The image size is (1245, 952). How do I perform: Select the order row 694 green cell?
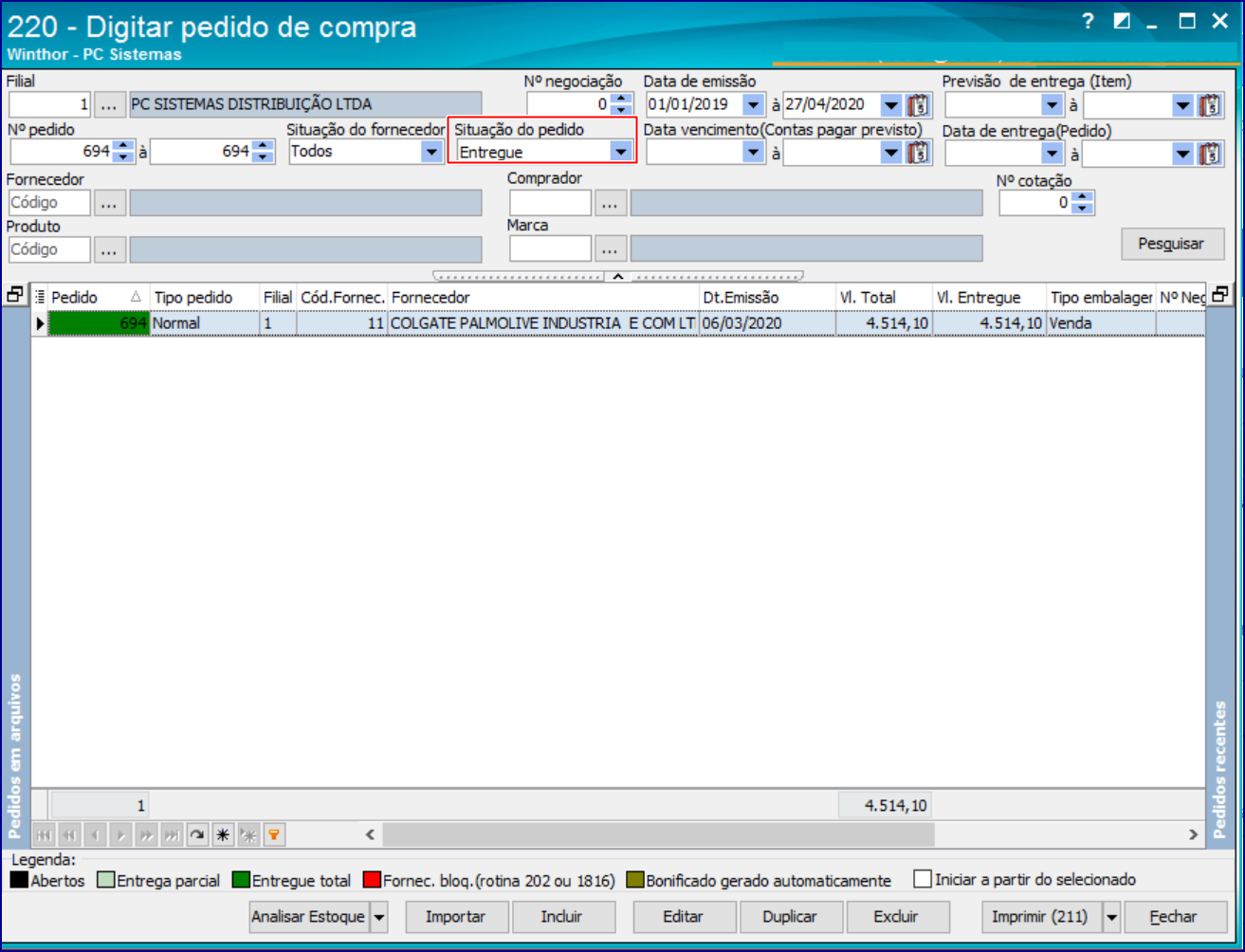tap(99, 323)
